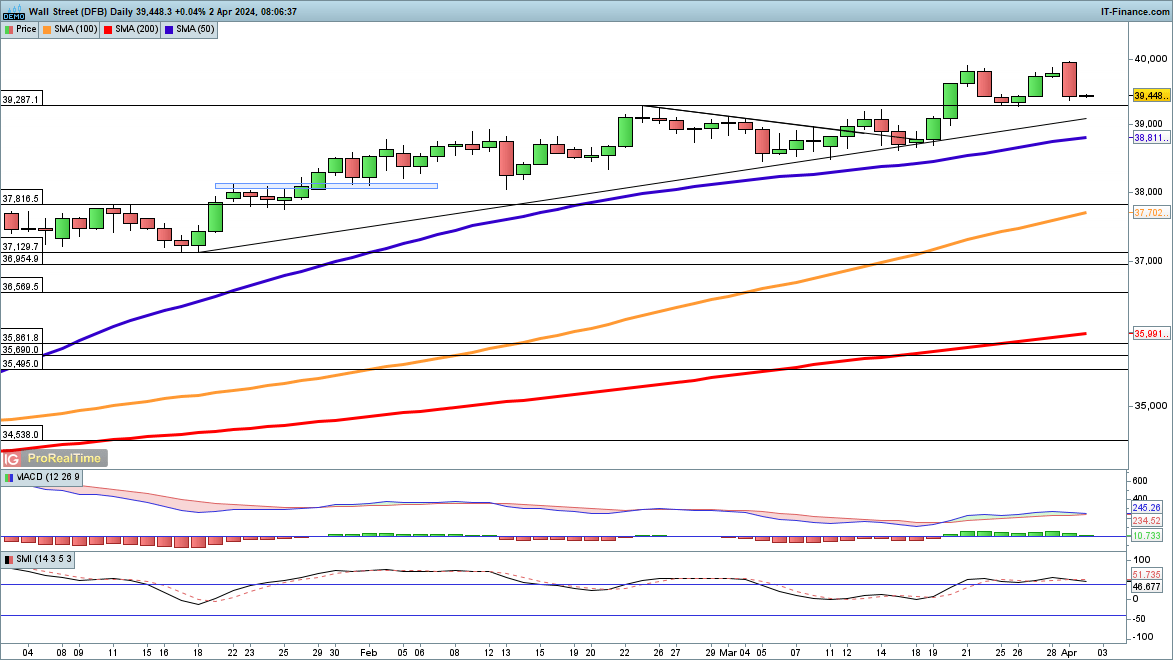Click the large red candle at the April high
Viewport: 1173px width, 660px height.
[1070, 80]
